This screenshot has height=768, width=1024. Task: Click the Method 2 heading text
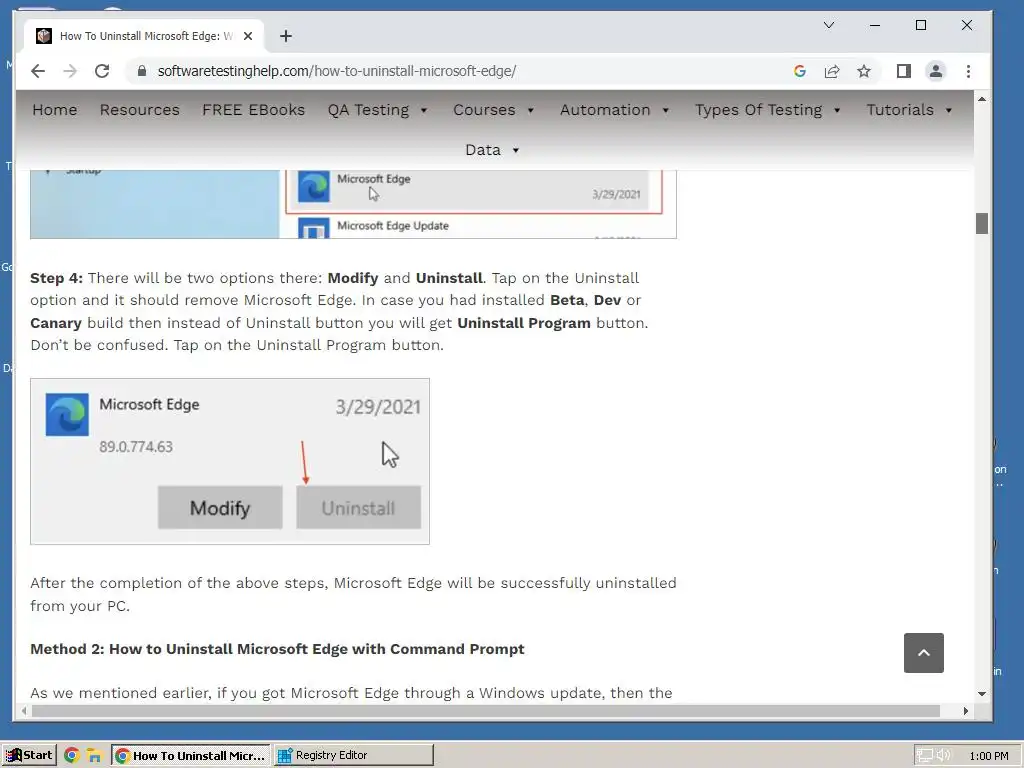(x=278, y=648)
